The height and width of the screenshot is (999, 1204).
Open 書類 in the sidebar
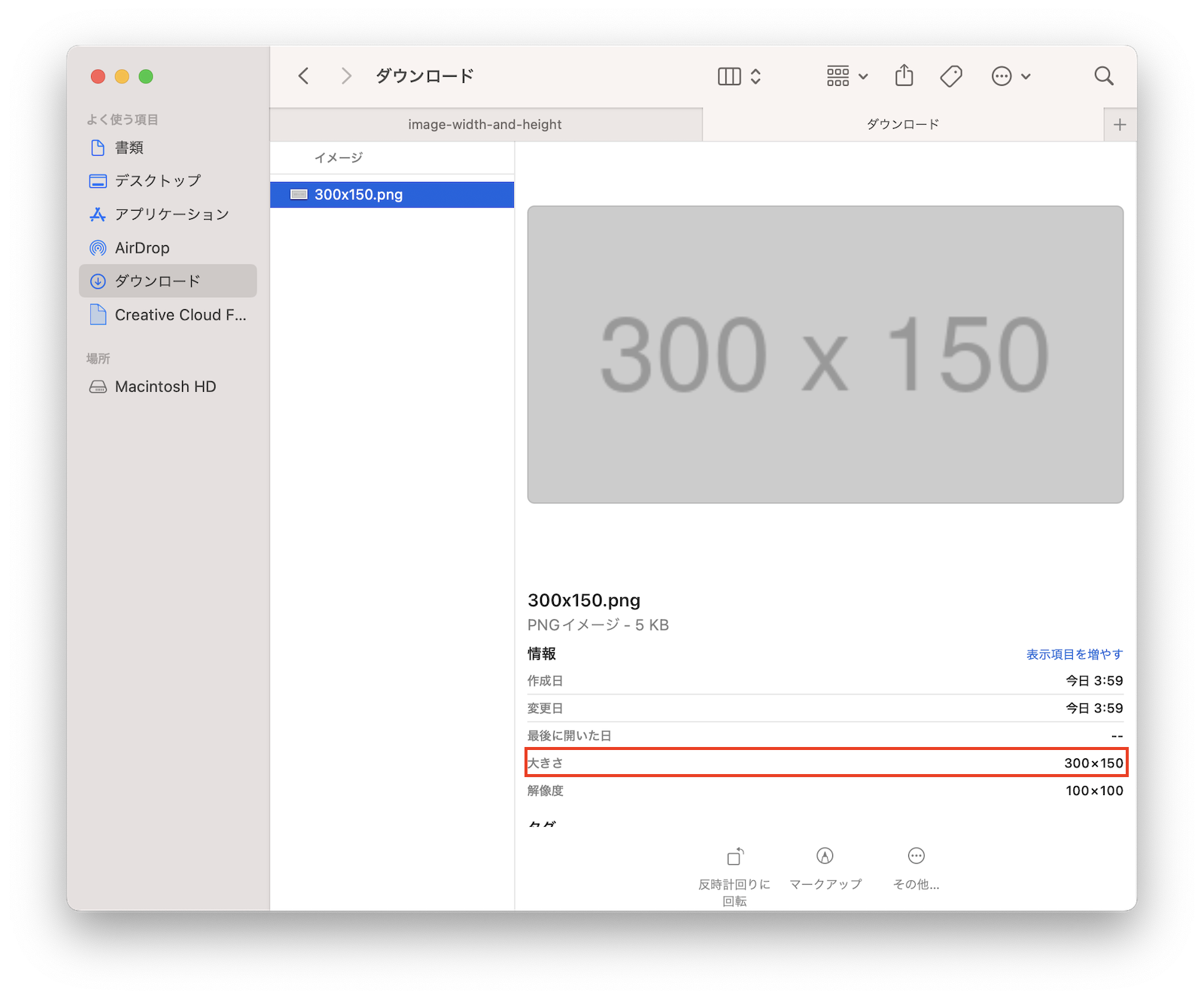168,147
